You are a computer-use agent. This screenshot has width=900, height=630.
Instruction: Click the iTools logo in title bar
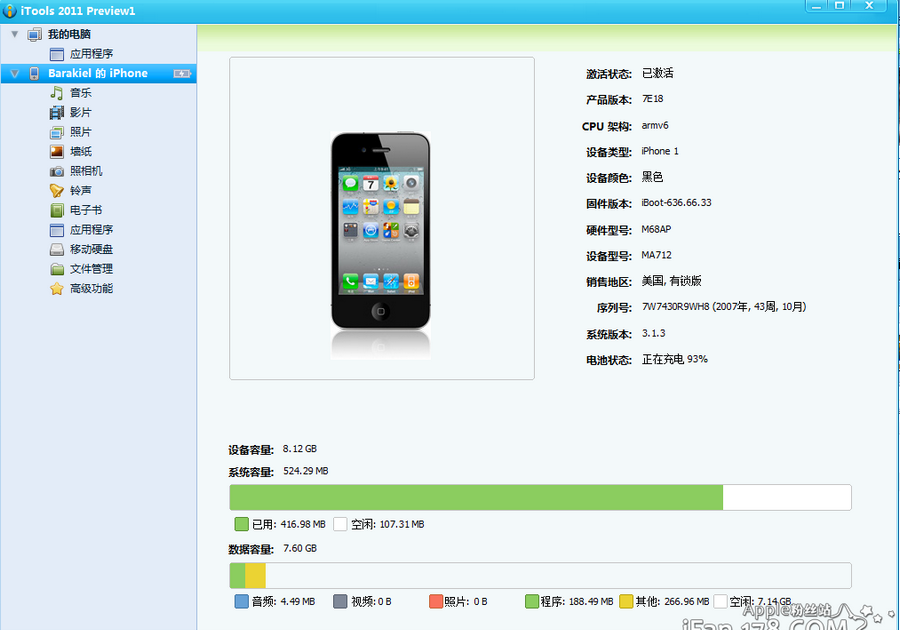[10, 10]
